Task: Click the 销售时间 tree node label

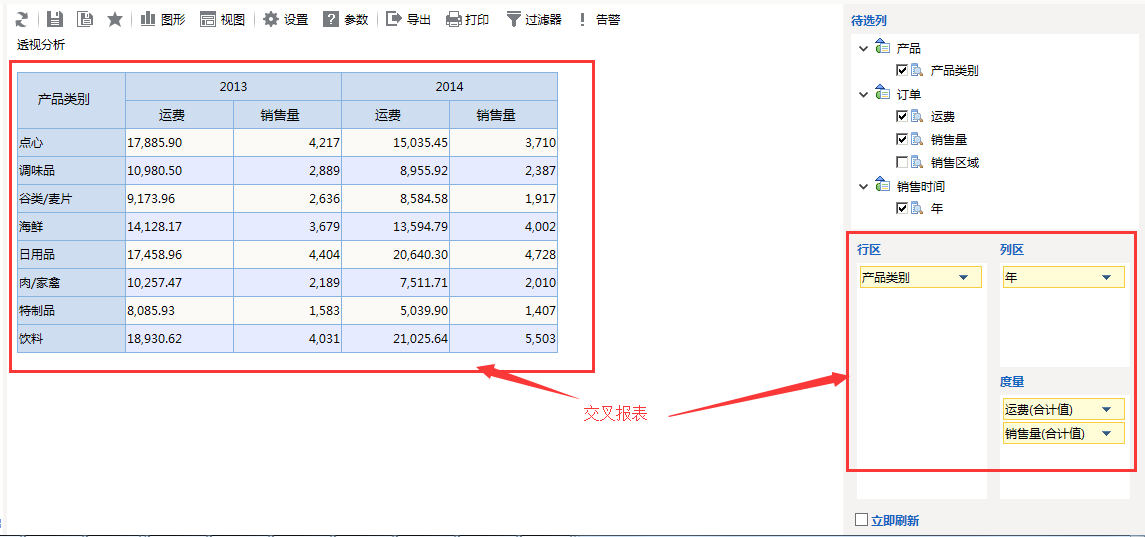Action: [921, 186]
